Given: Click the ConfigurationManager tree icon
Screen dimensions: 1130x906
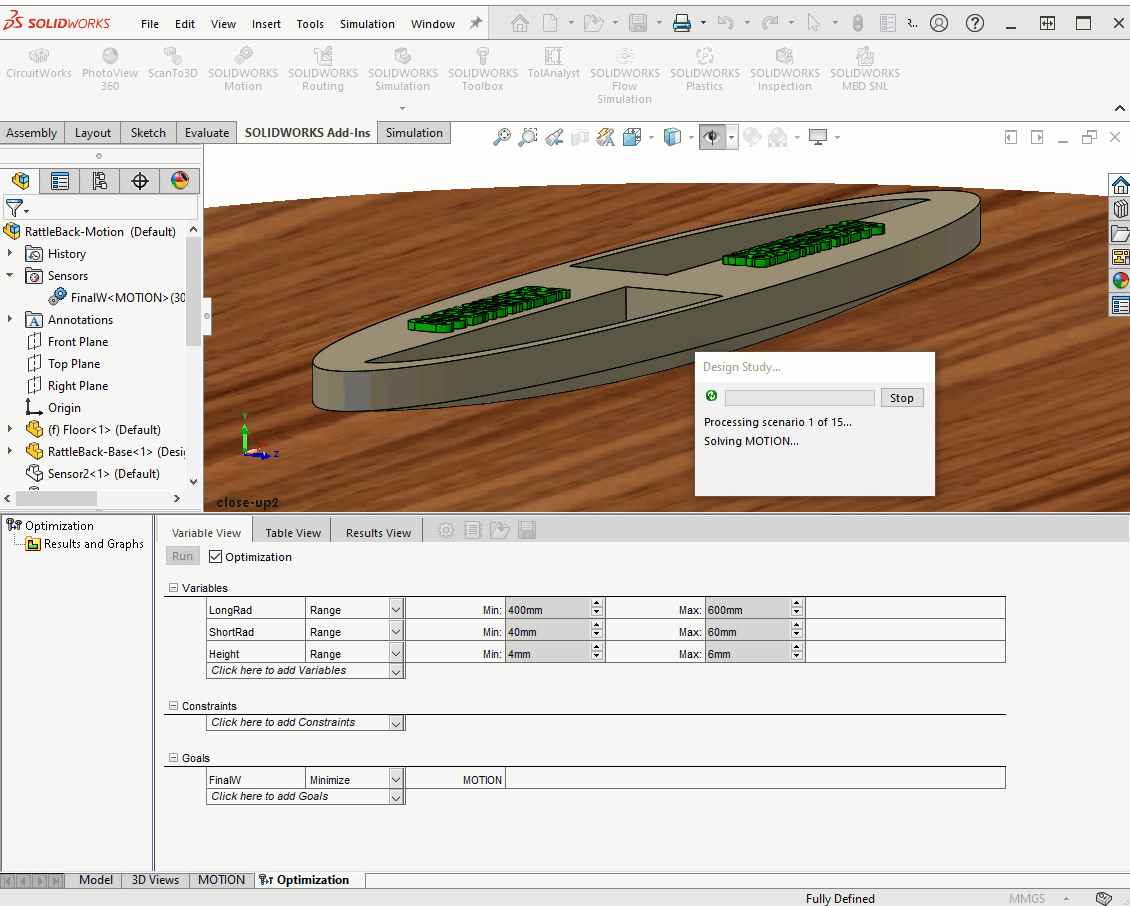Looking at the screenshot, I should tap(99, 180).
